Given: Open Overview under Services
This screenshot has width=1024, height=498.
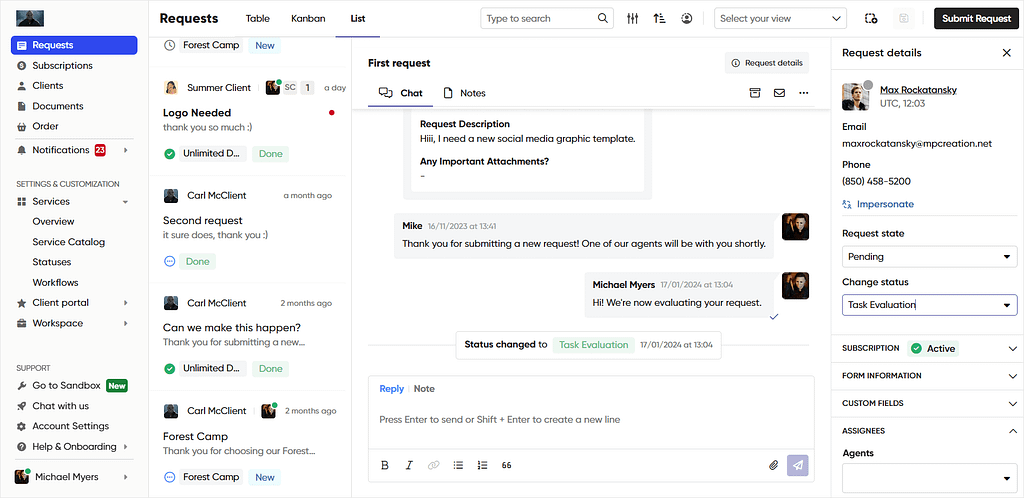Looking at the screenshot, I should pos(54,221).
